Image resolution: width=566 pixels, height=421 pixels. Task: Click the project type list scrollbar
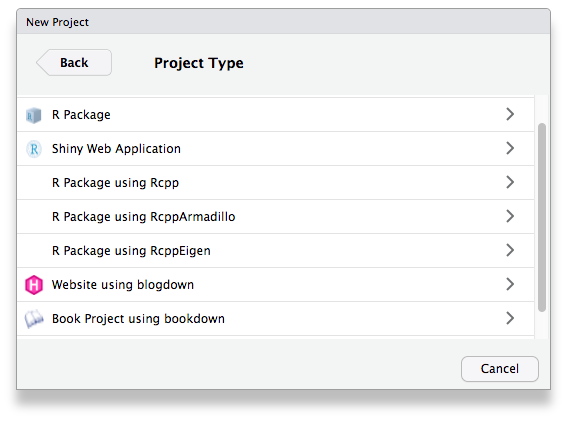[541, 217]
